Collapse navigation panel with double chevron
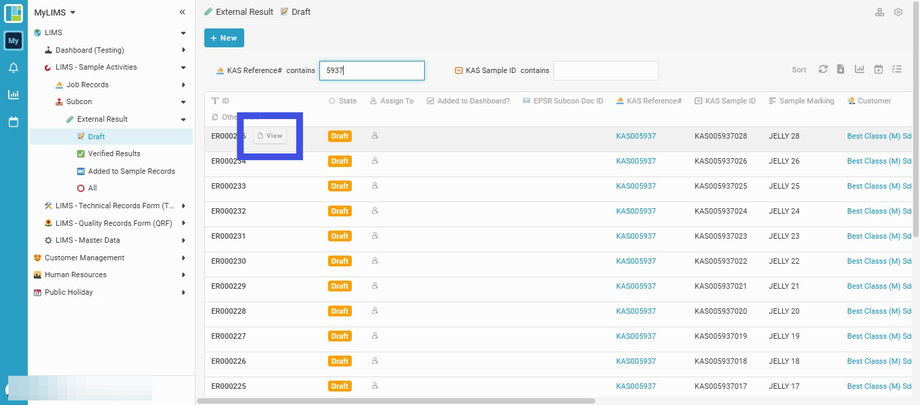 pos(182,12)
